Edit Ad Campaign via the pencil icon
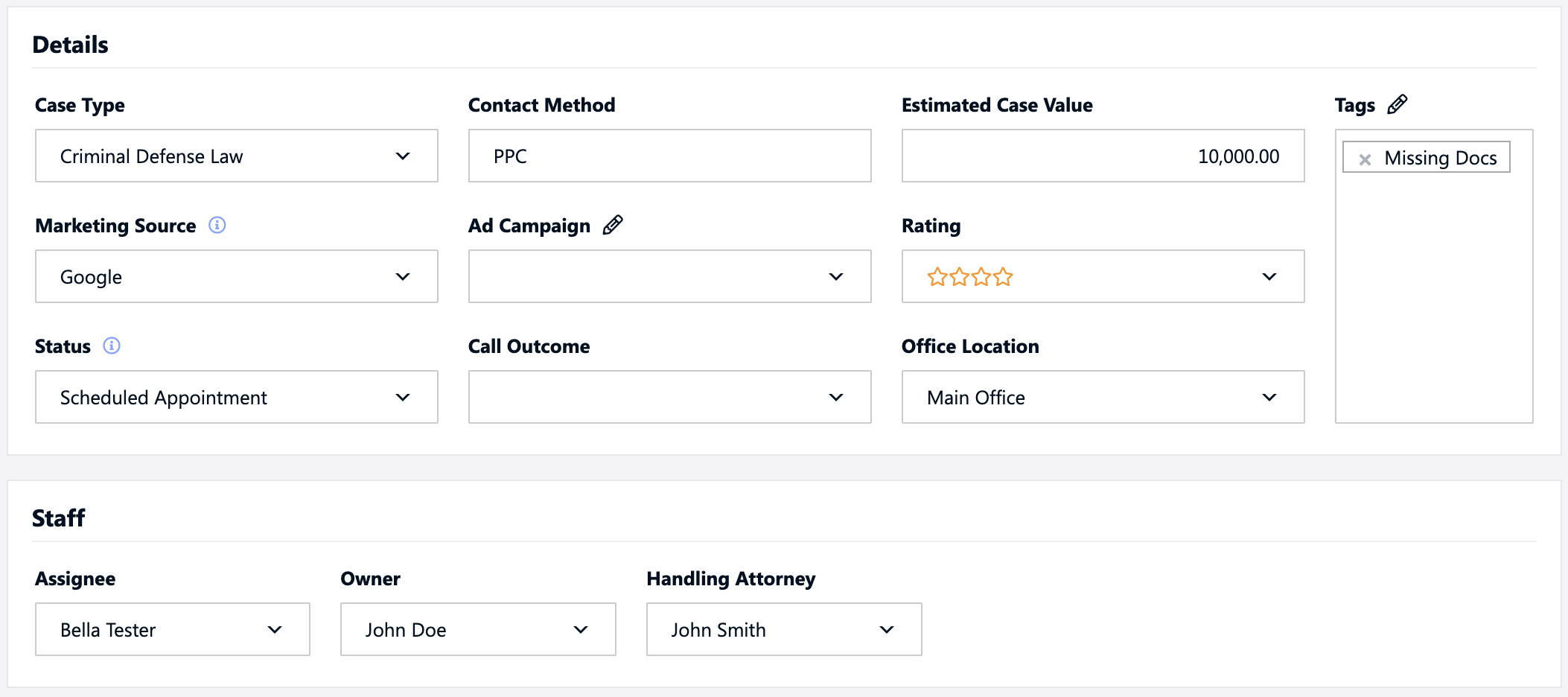Image resolution: width=1568 pixels, height=697 pixels. [613, 224]
